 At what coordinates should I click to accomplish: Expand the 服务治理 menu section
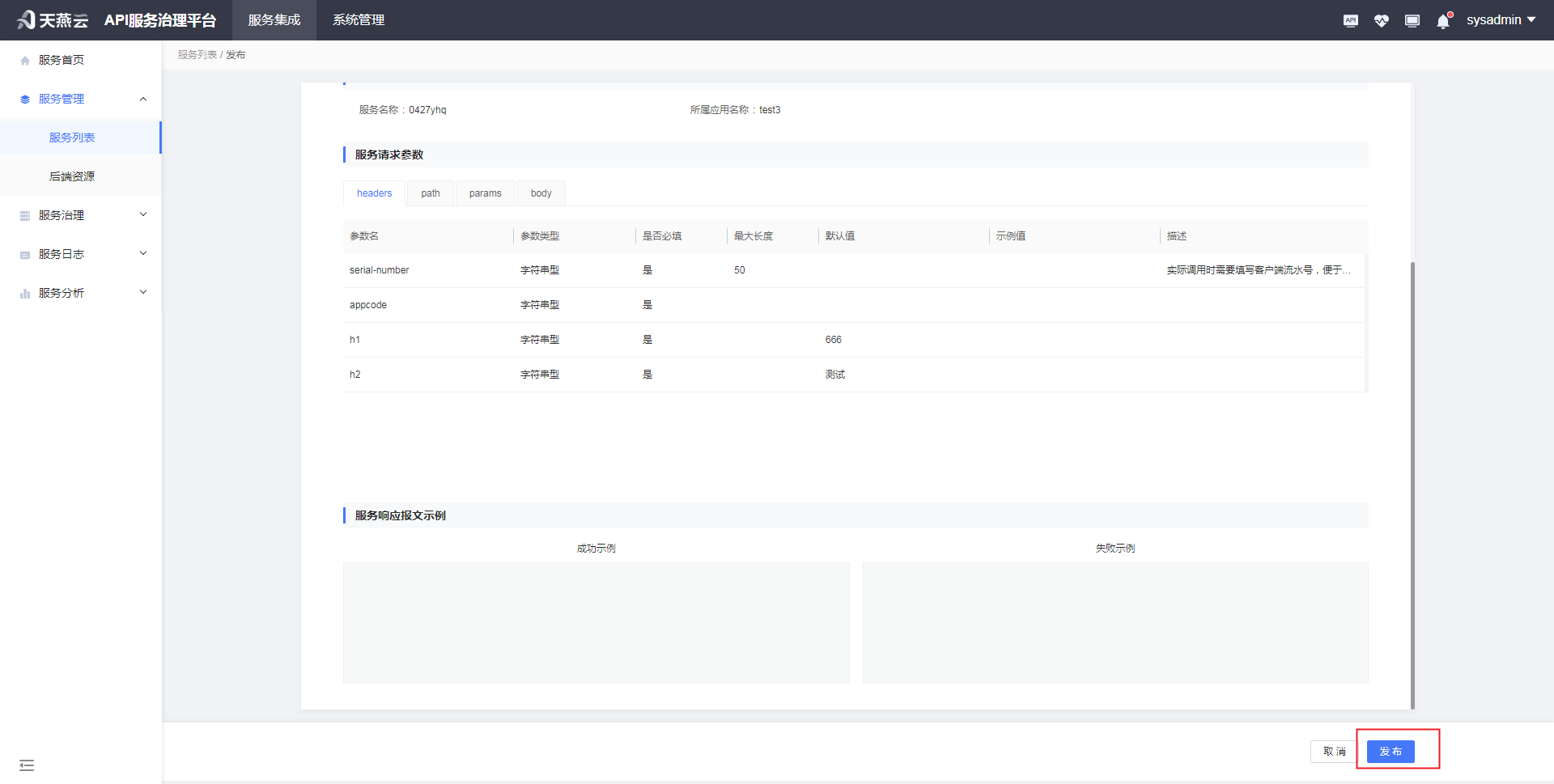click(x=143, y=215)
